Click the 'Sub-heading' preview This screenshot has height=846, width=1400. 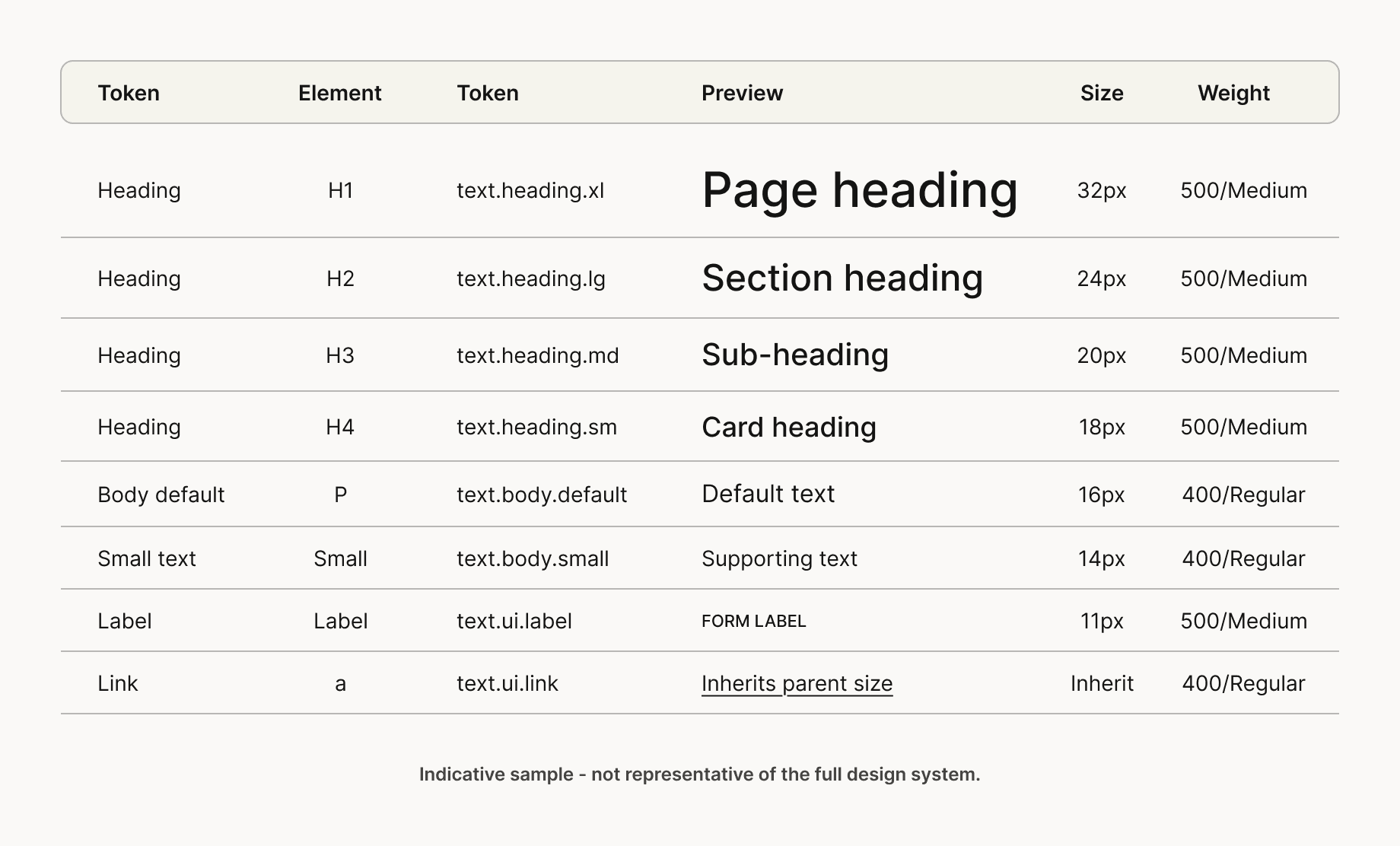point(795,355)
